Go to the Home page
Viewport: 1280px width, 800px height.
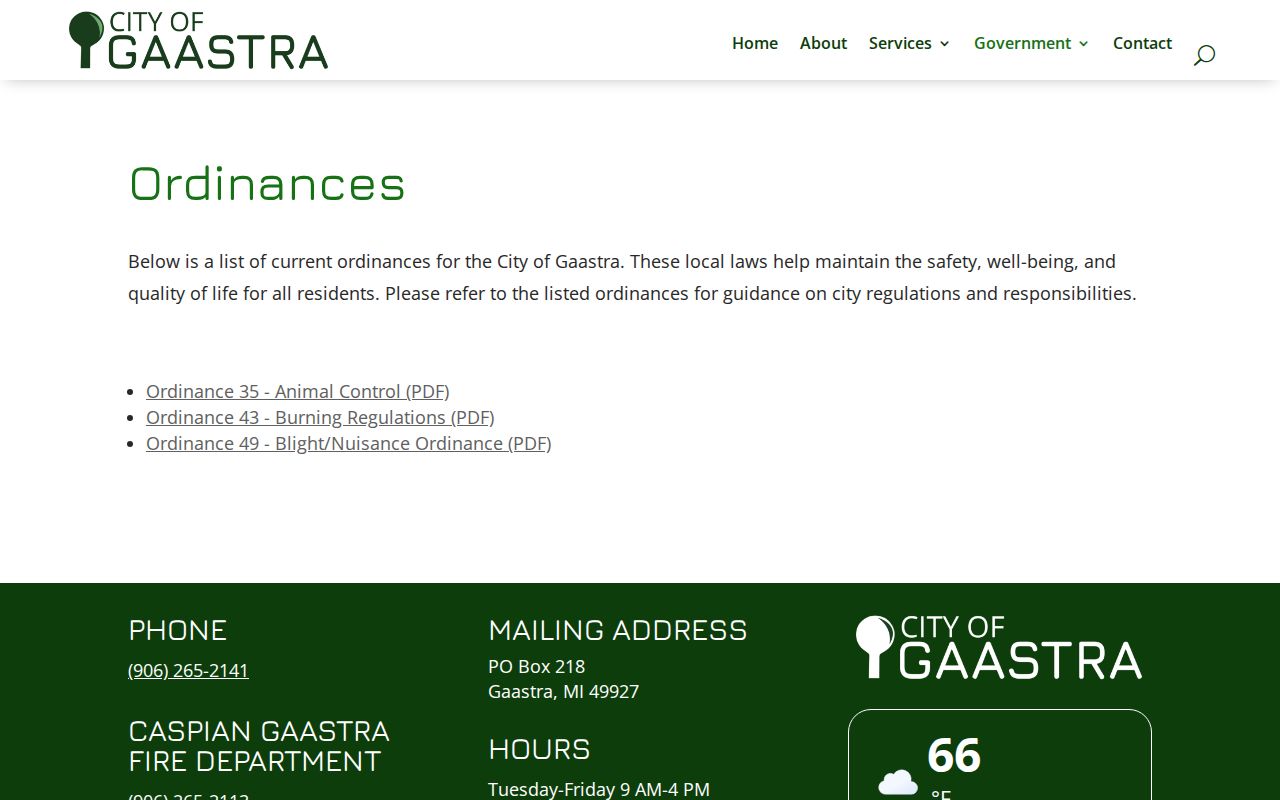click(755, 43)
